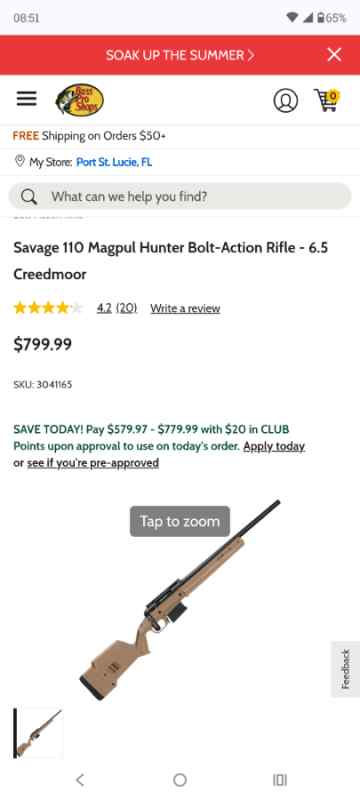Tap the store location pin icon

click(20, 162)
